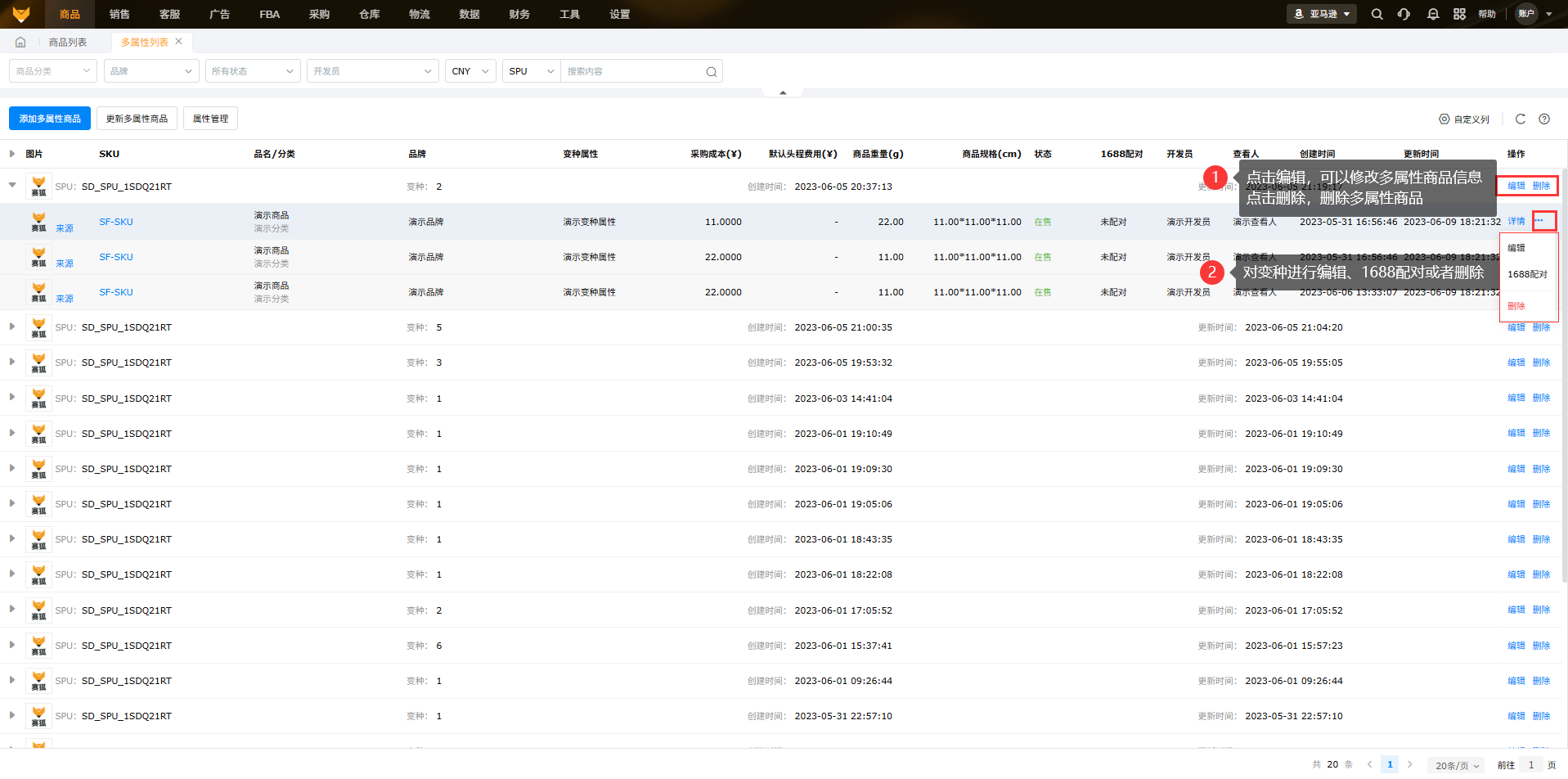Click the 搜索内容 search input field

tap(632, 71)
